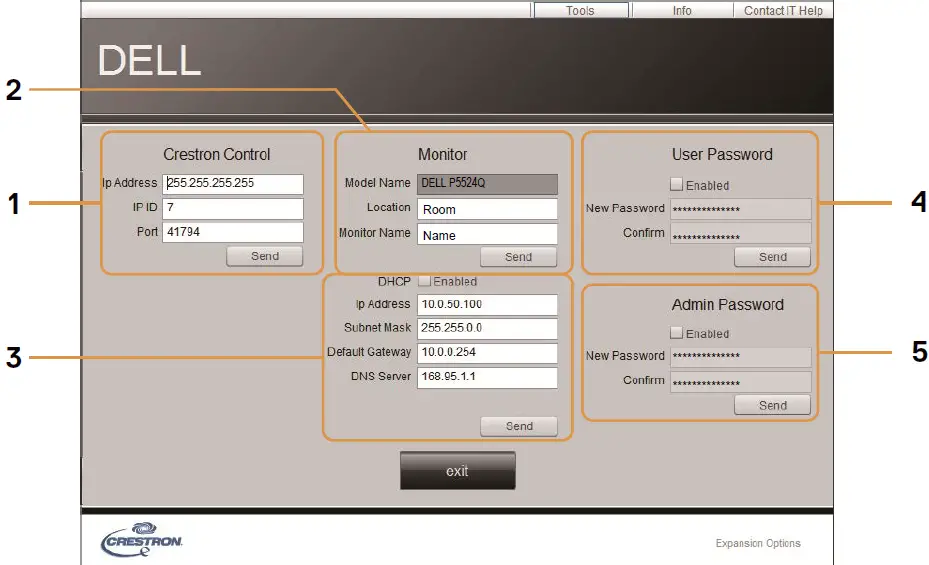Click the Crestron logo icon
The image size is (929, 565).
(142, 540)
